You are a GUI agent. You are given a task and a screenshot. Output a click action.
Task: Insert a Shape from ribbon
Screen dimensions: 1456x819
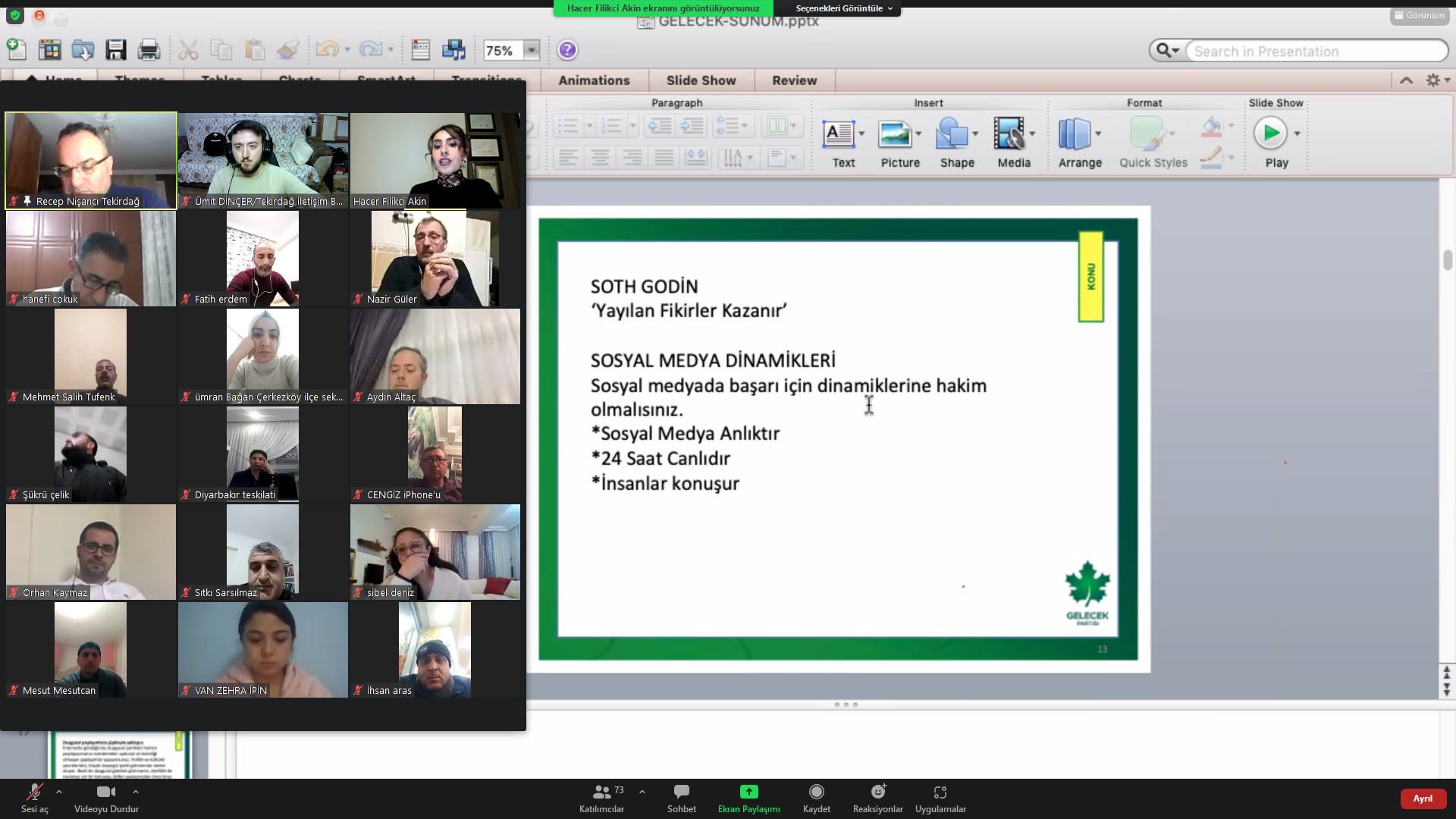point(957,144)
